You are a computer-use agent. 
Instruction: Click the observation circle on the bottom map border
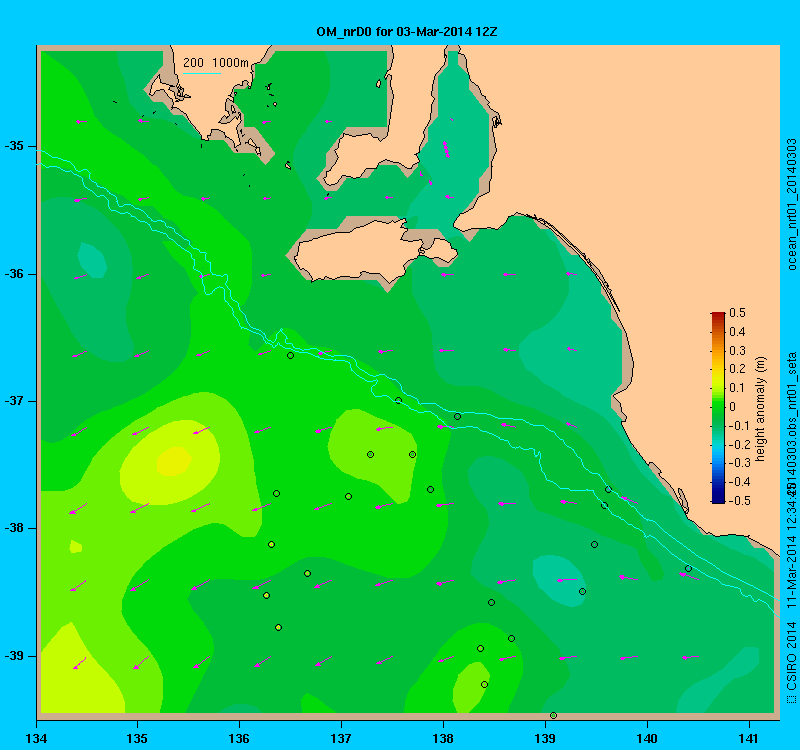click(x=553, y=715)
